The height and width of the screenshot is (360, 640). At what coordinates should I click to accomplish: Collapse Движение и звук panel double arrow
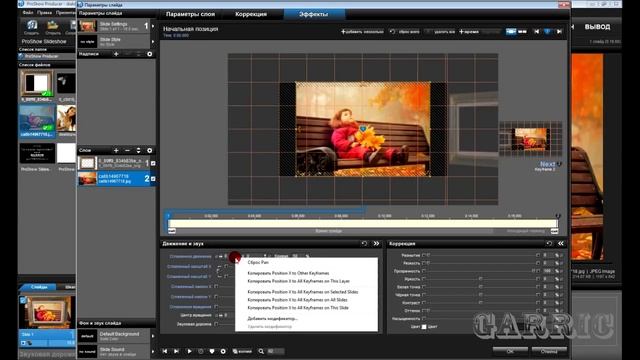376,244
